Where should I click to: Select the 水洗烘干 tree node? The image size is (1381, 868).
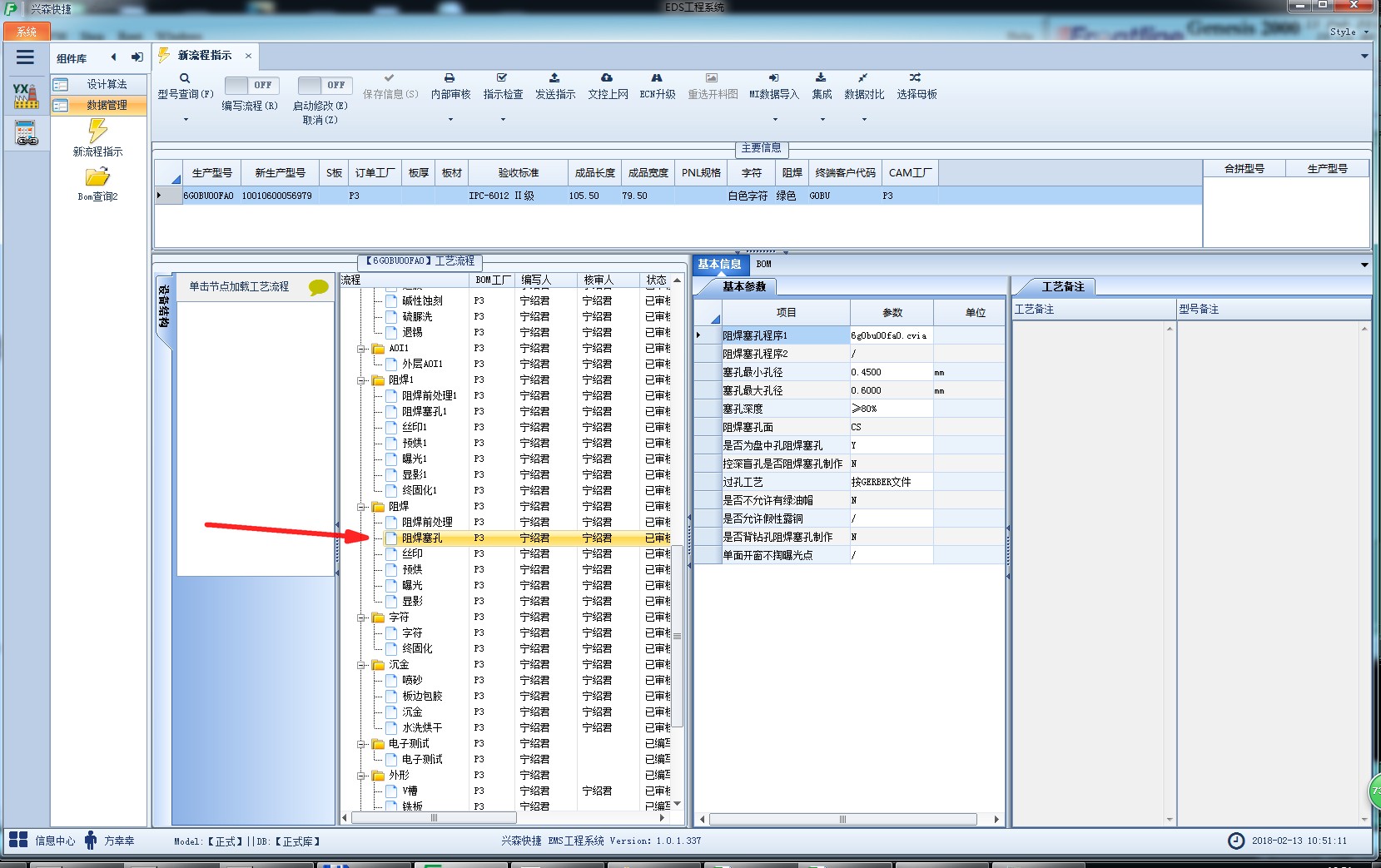point(423,728)
